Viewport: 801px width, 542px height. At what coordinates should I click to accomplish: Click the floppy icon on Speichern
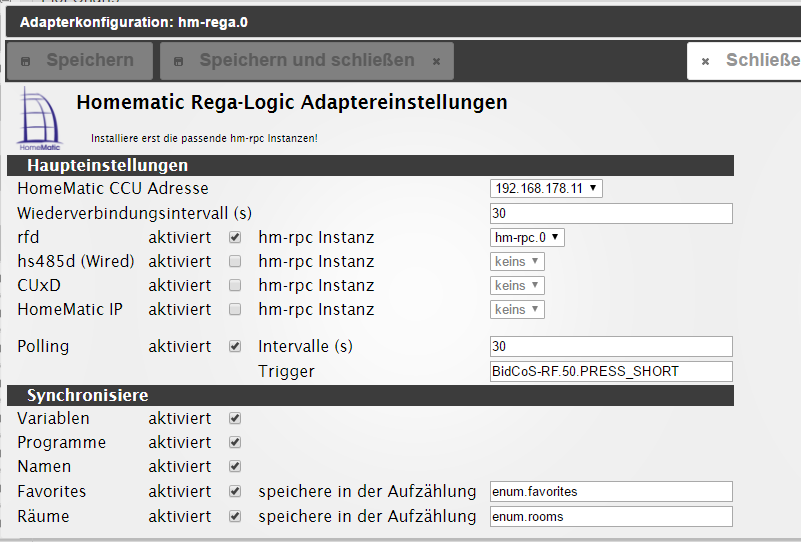pyautogui.click(x=26, y=61)
